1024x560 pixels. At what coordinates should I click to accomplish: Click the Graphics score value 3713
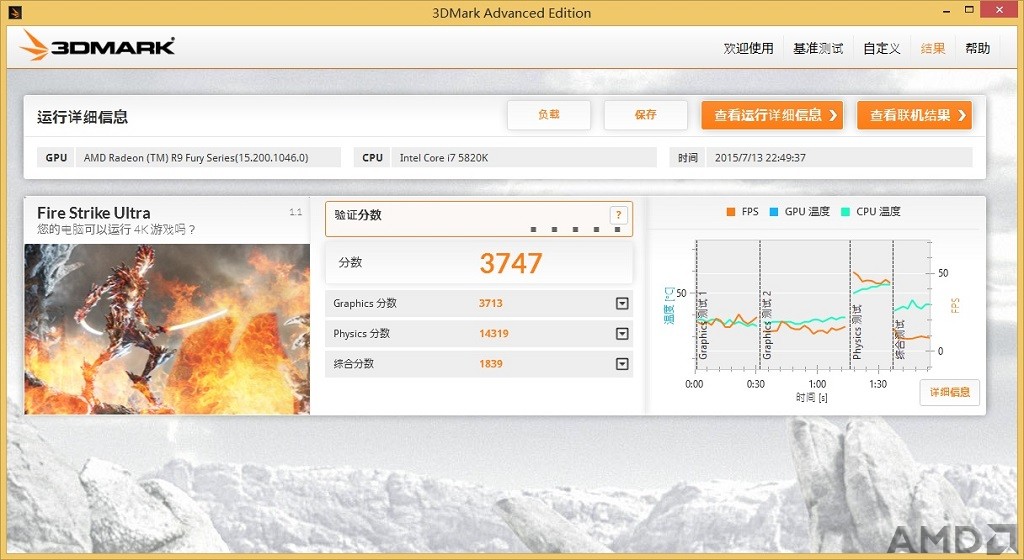click(x=490, y=303)
